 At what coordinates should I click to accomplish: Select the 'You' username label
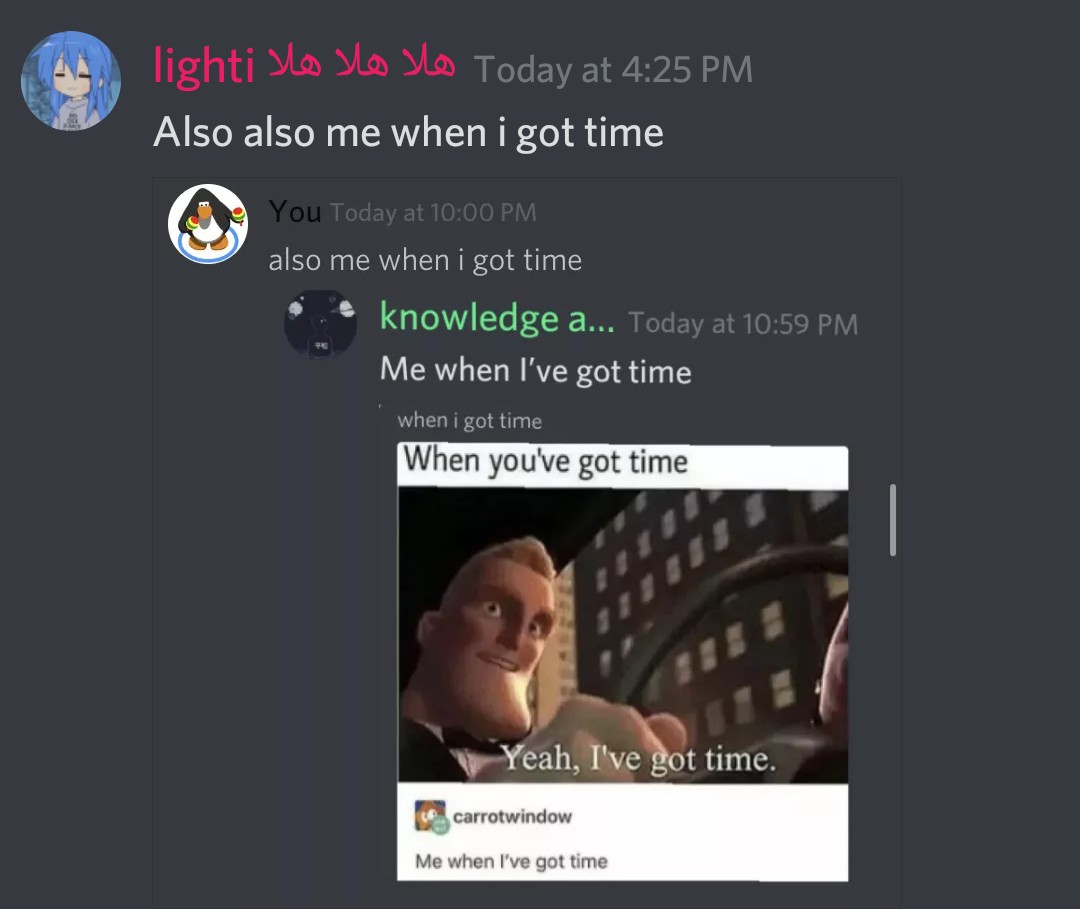[x=295, y=211]
